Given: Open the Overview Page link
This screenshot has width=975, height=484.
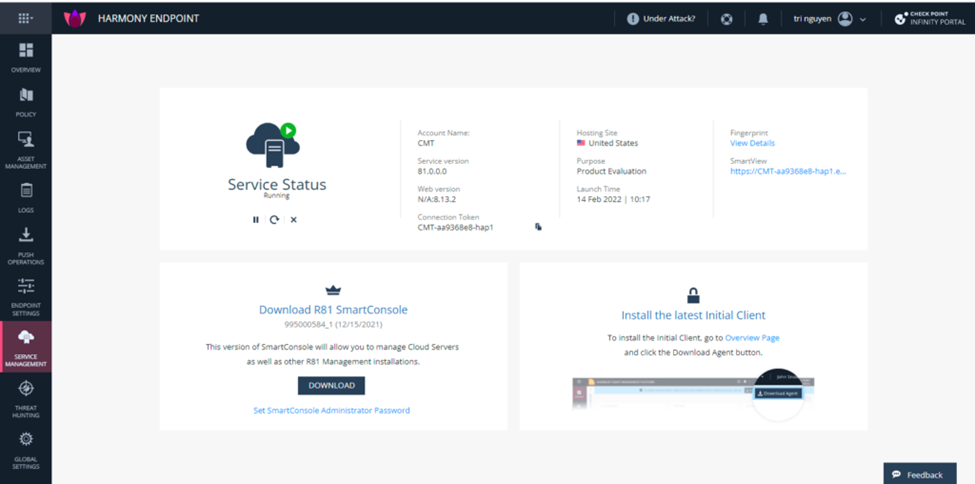Looking at the screenshot, I should (x=752, y=338).
